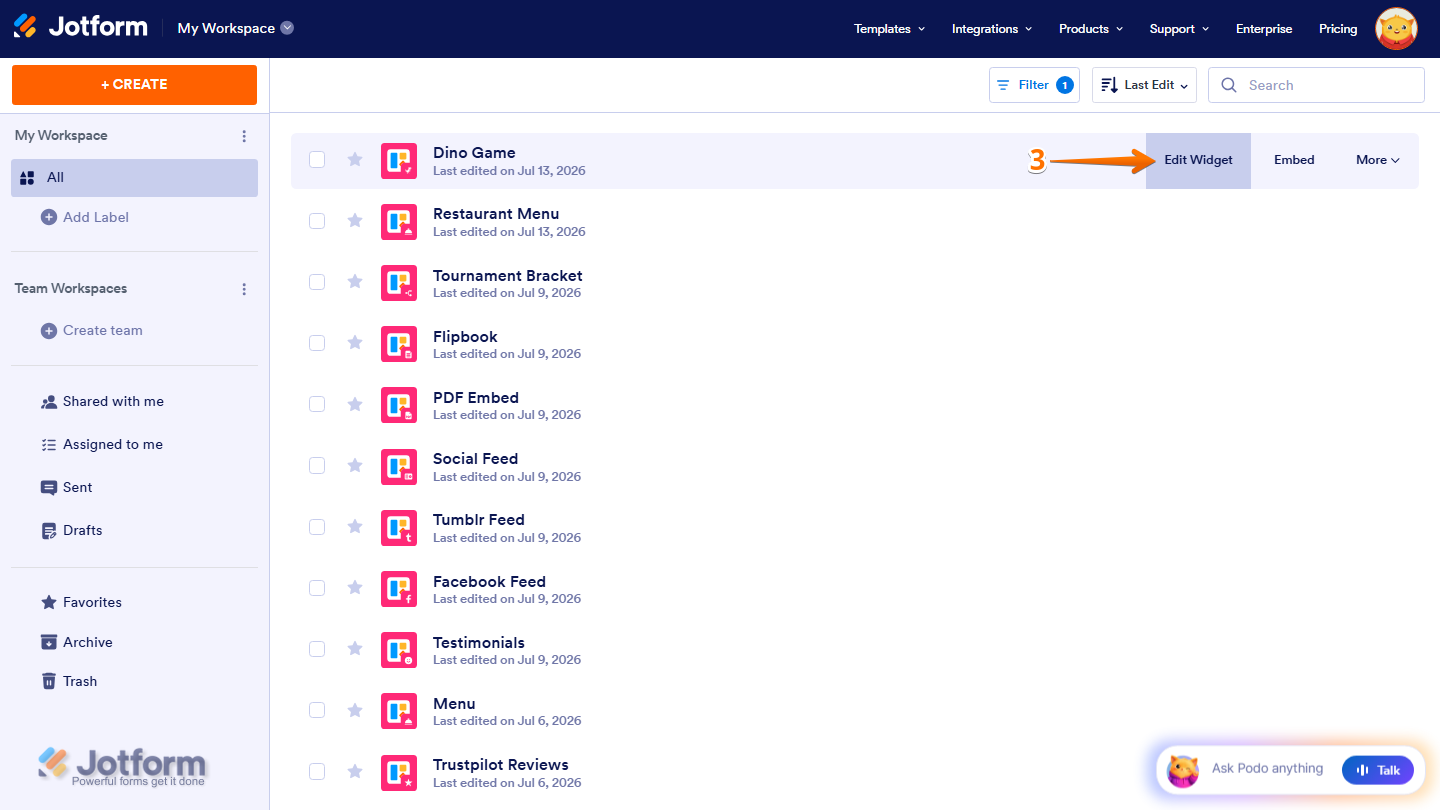The image size is (1440, 810).
Task: Star the Flipbook as favorite
Action: click(x=355, y=343)
